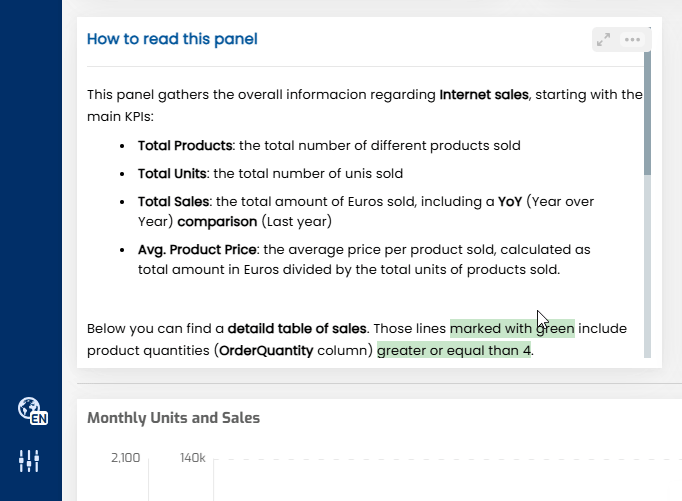Click the 'How to read this panel' title
This screenshot has height=501, width=682.
tap(172, 39)
